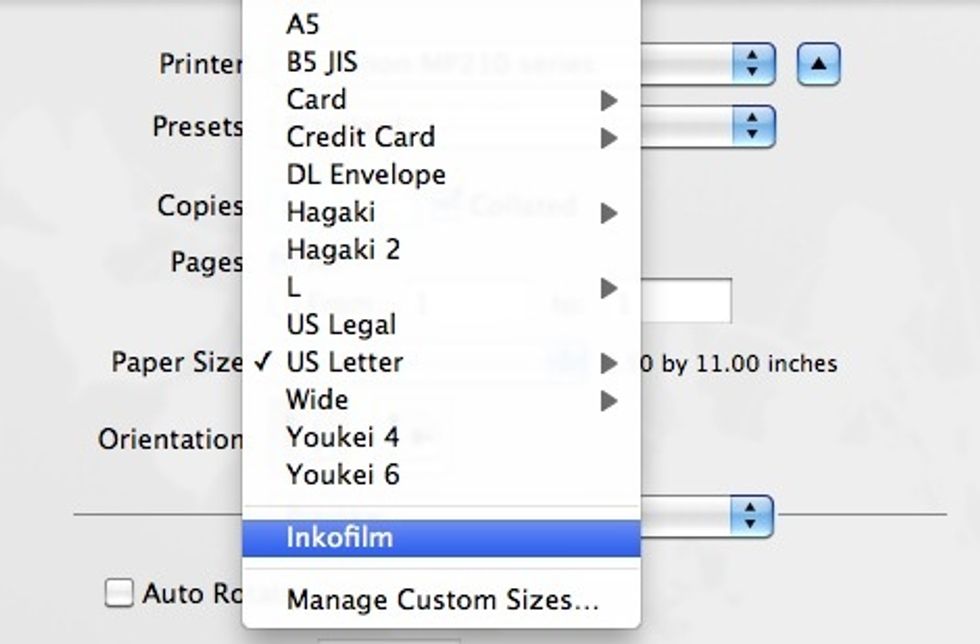Choose US Legal paper size

point(341,325)
